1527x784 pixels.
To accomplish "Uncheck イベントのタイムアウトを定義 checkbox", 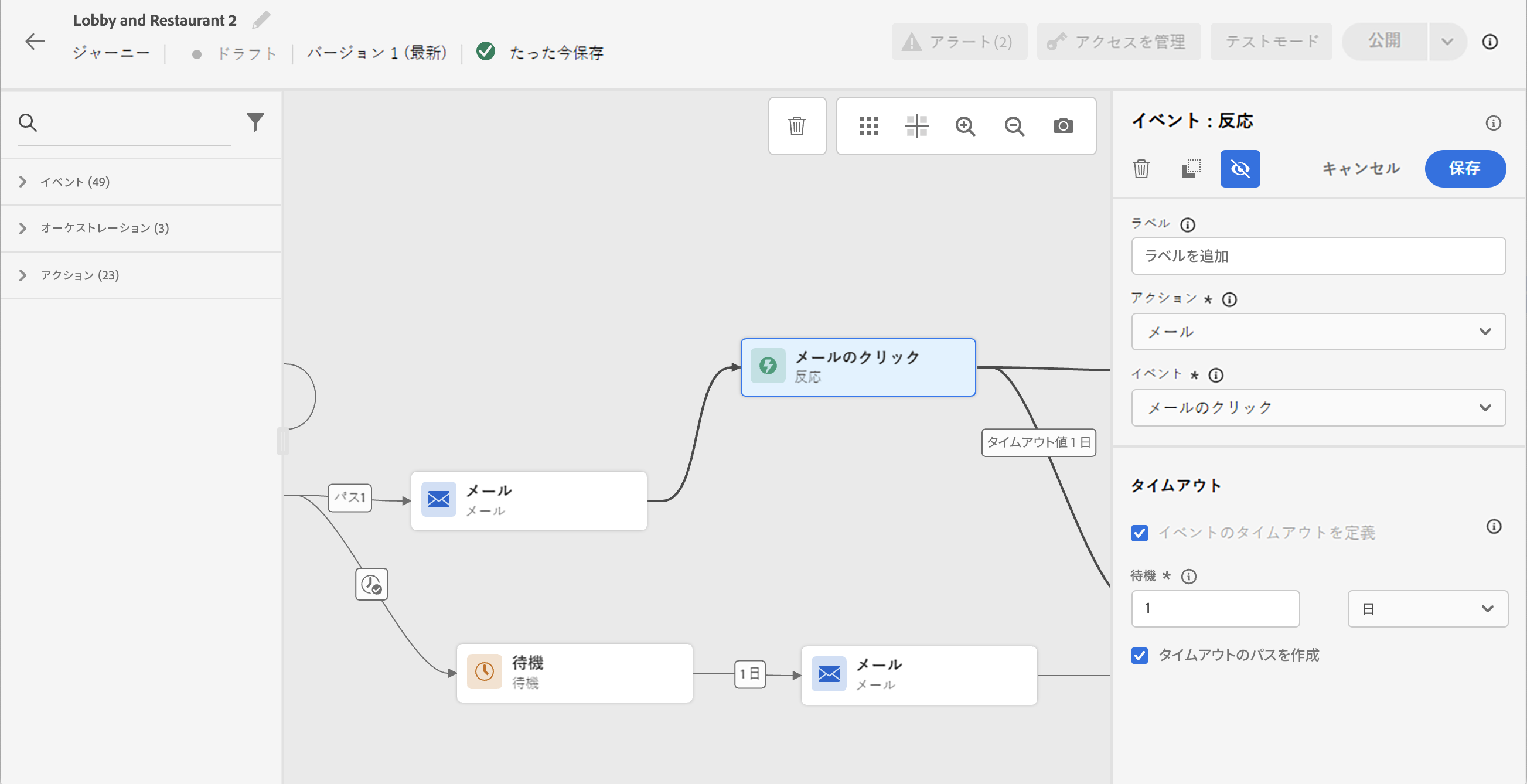I will (x=1139, y=533).
